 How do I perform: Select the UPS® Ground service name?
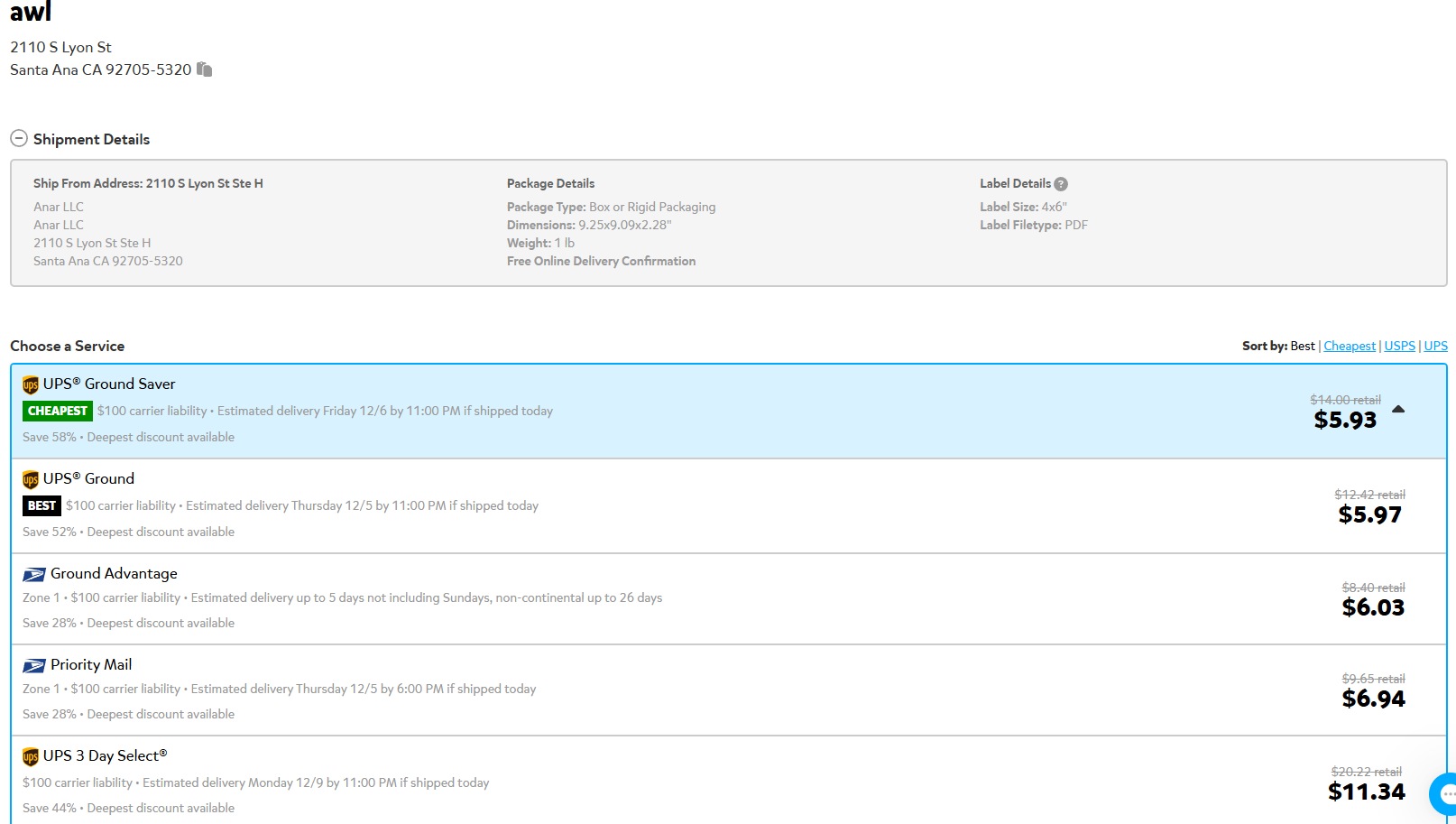pos(88,478)
